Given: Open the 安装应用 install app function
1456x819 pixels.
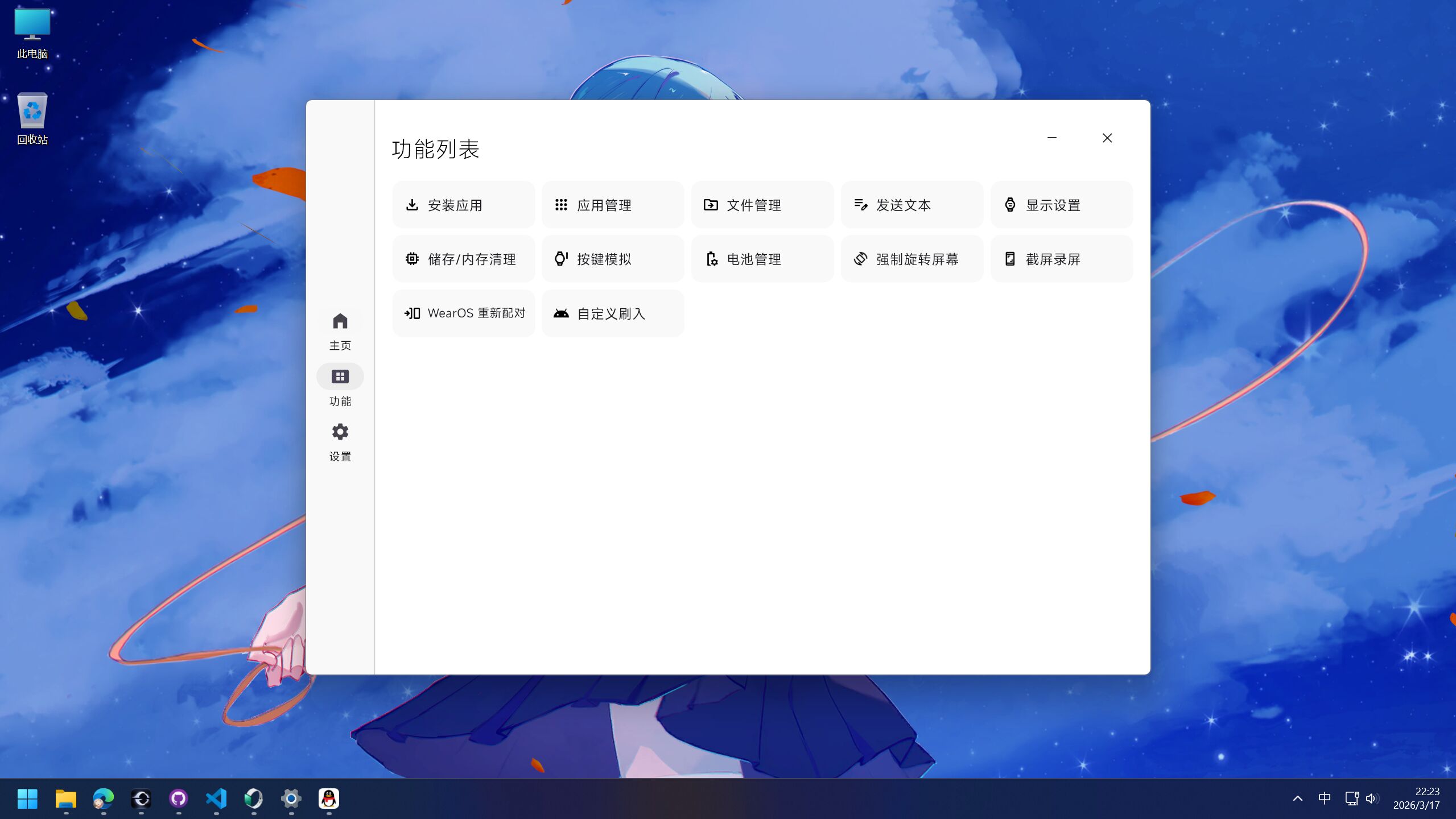Looking at the screenshot, I should [x=463, y=205].
